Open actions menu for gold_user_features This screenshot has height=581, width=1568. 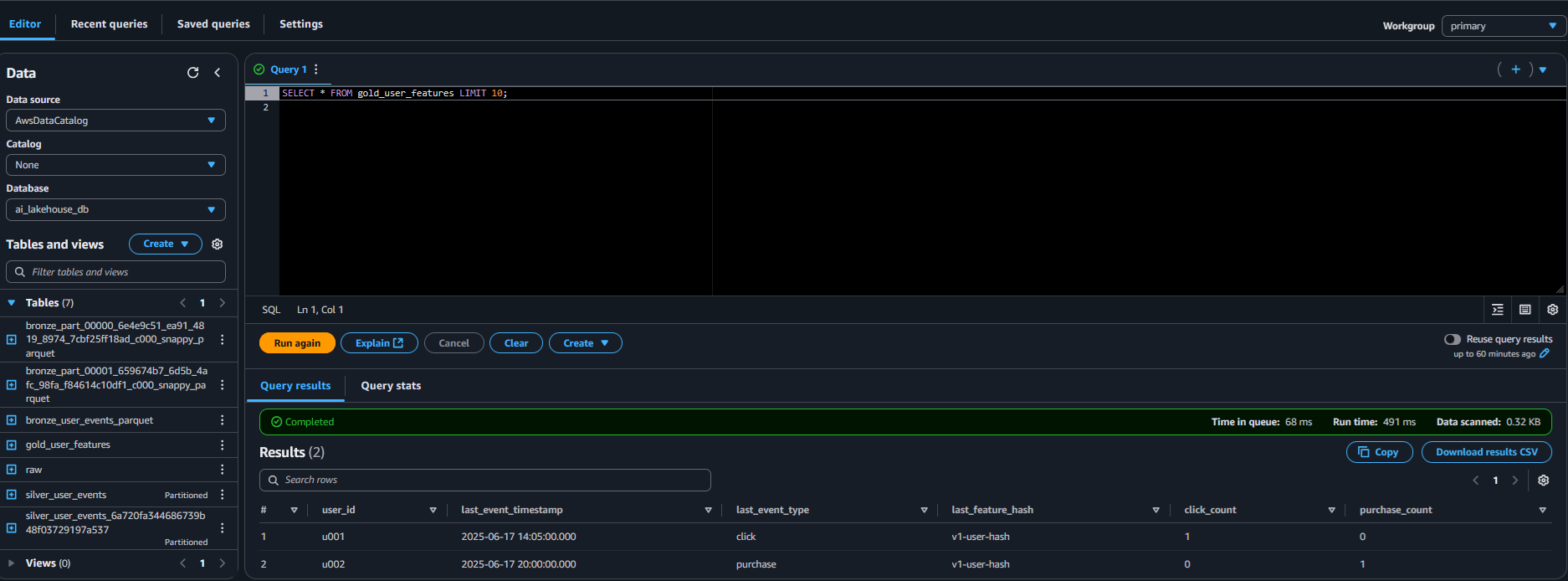(x=223, y=445)
